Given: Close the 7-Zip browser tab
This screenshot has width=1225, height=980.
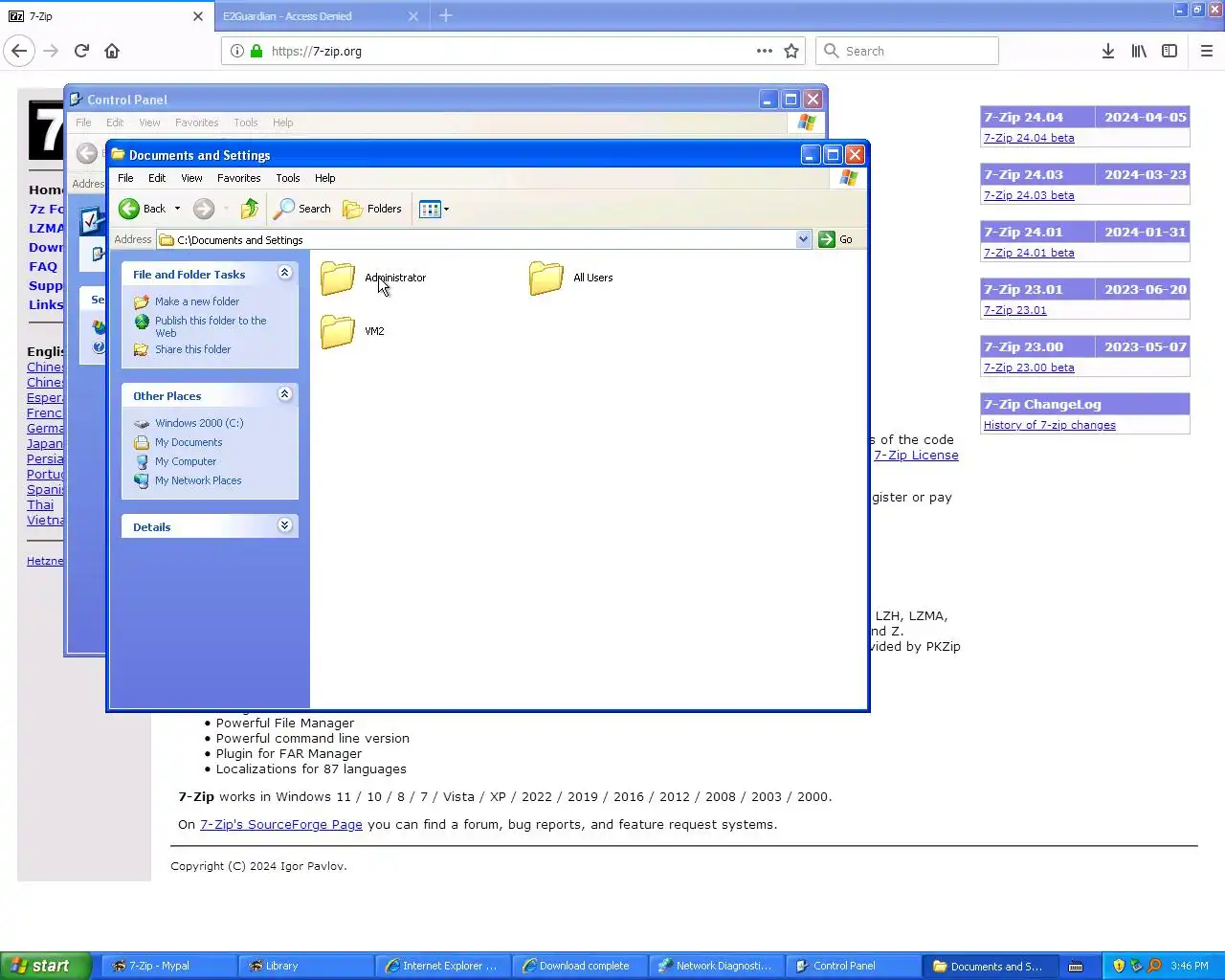Looking at the screenshot, I should pos(198,16).
